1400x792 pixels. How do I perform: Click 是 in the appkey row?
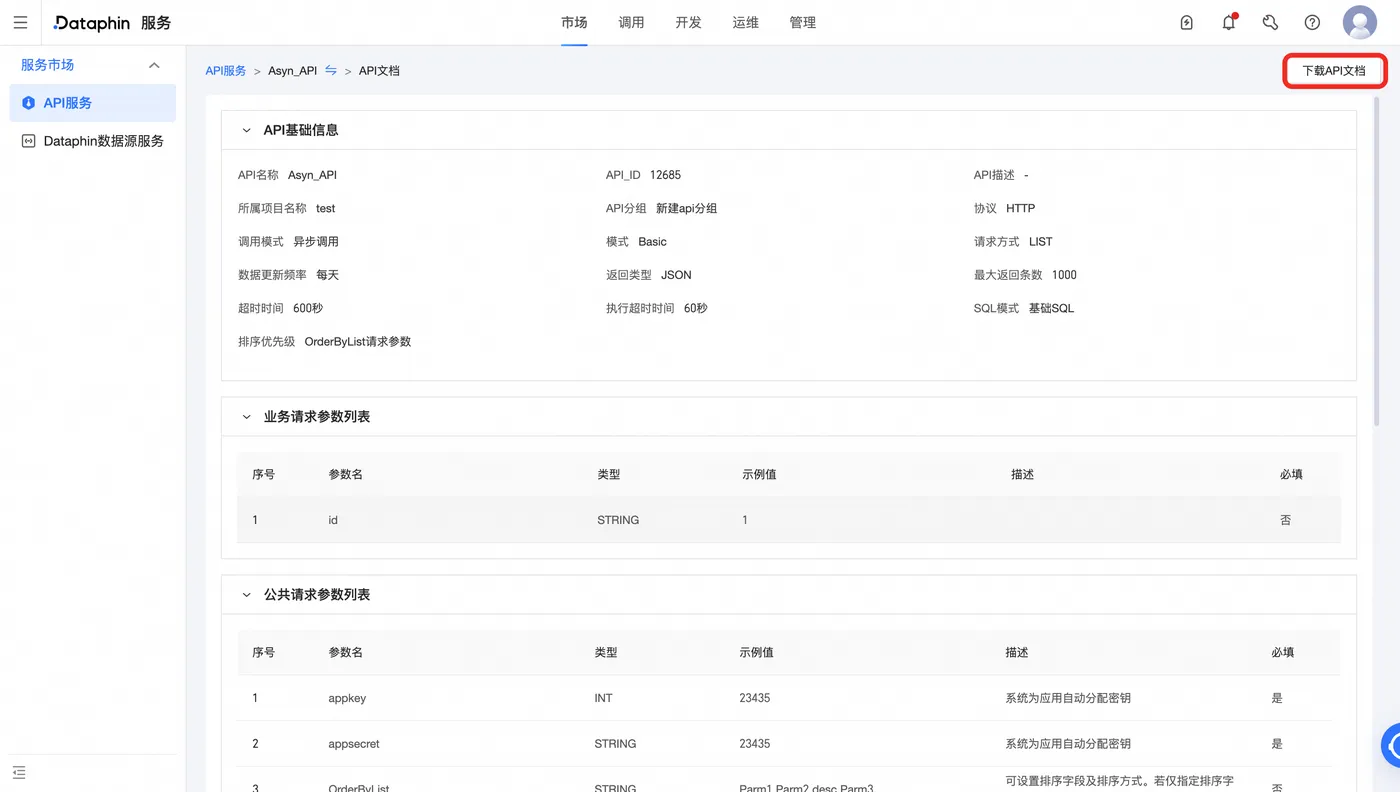[x=1277, y=698]
